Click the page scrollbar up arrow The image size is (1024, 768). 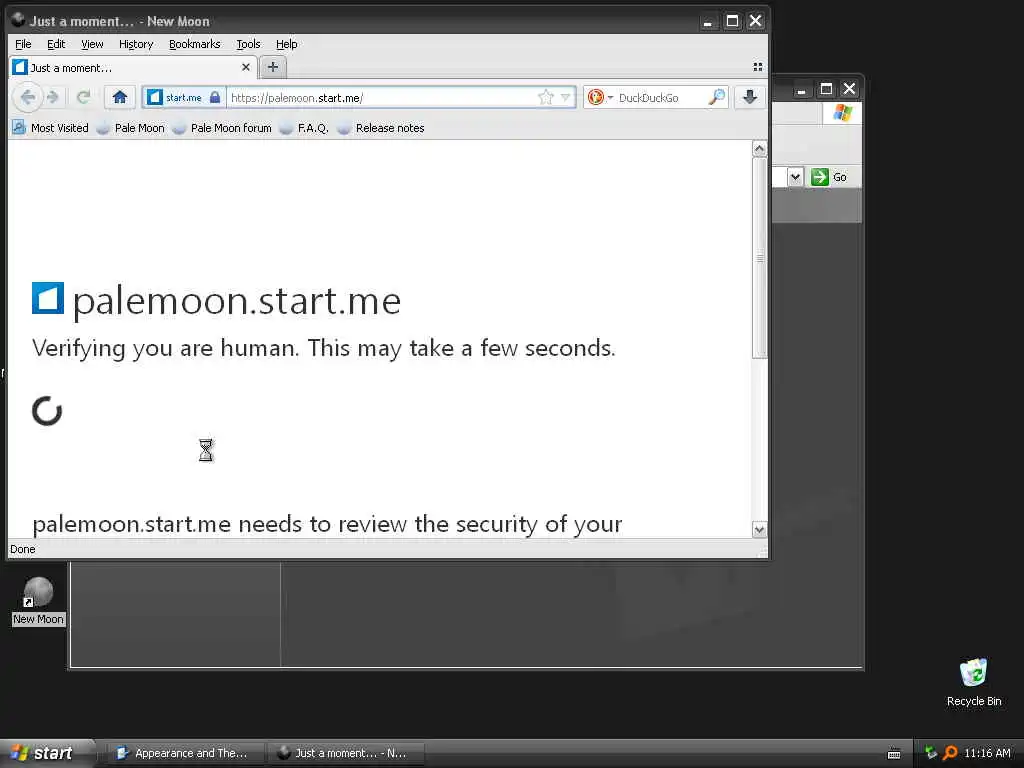click(759, 148)
